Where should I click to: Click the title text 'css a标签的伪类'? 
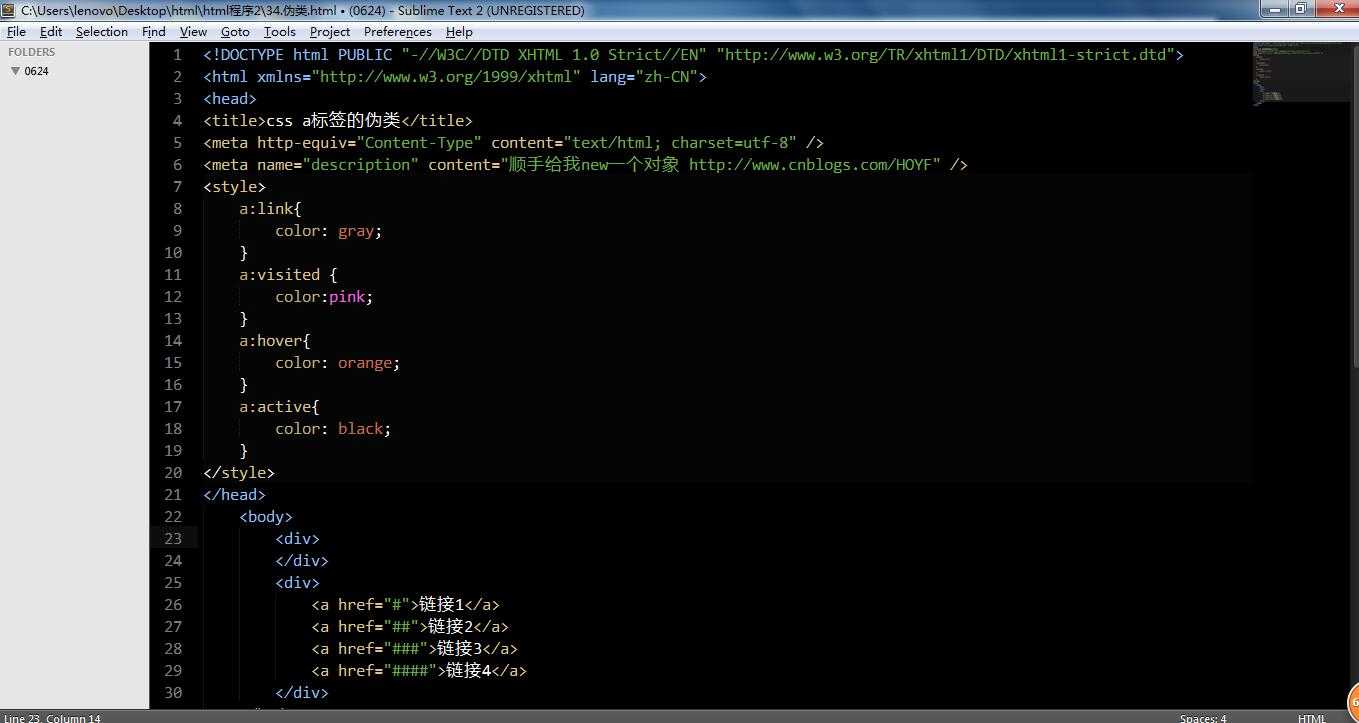(x=333, y=121)
